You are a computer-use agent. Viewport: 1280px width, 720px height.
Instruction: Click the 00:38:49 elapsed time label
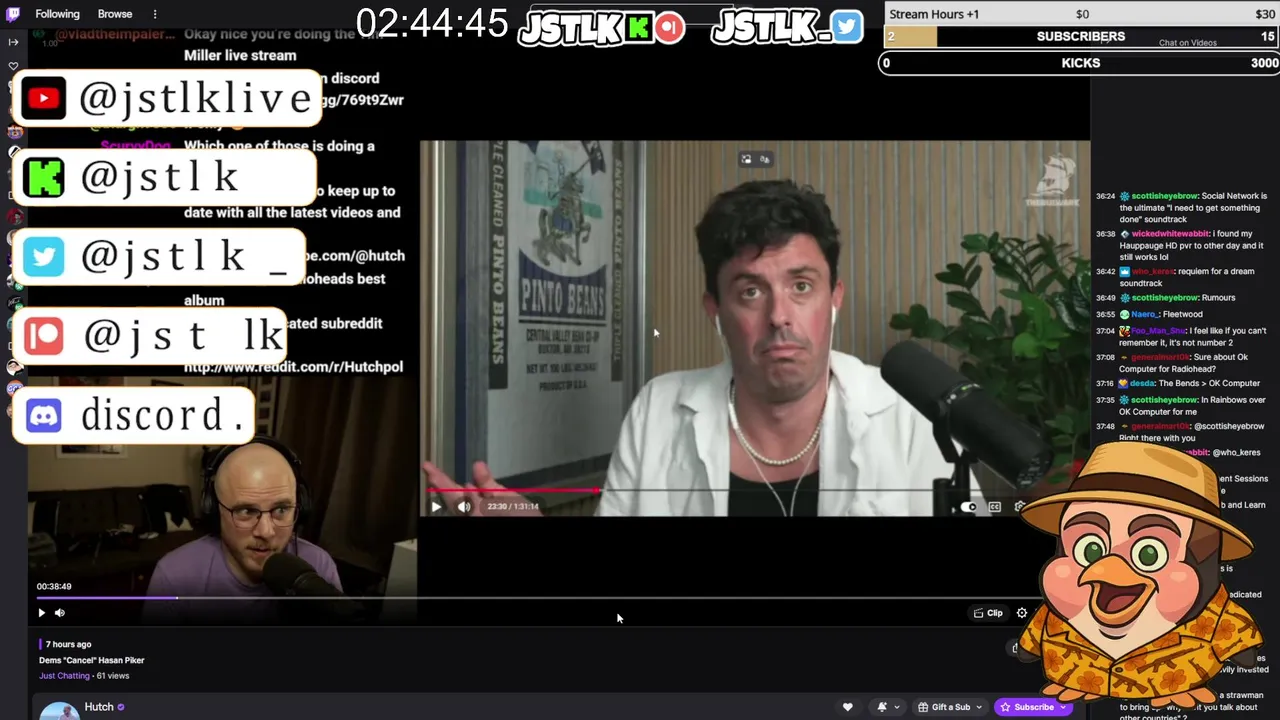54,587
